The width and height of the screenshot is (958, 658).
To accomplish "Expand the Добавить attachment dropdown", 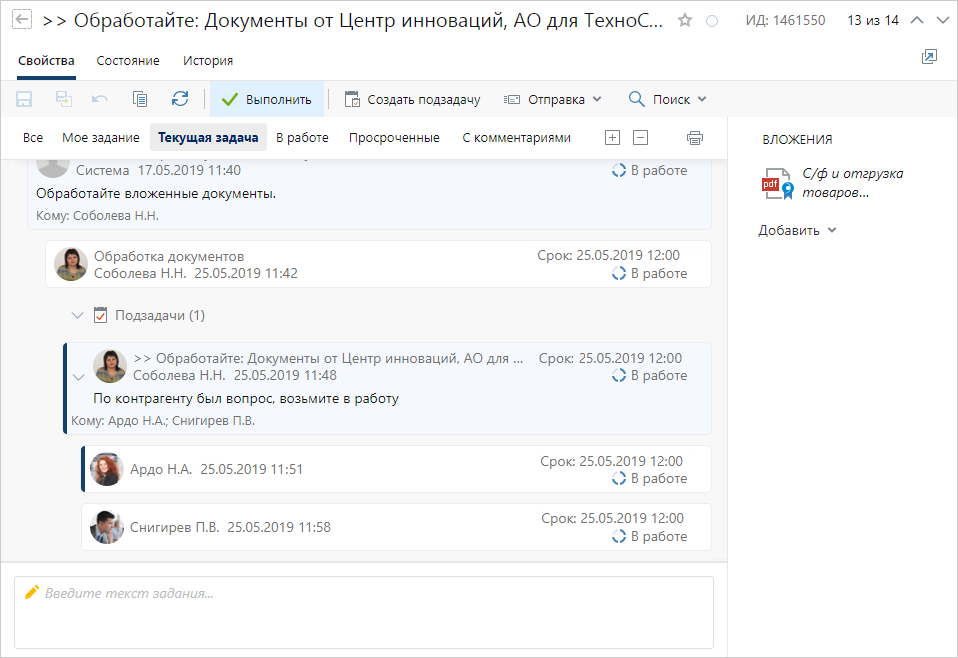I will pos(797,230).
